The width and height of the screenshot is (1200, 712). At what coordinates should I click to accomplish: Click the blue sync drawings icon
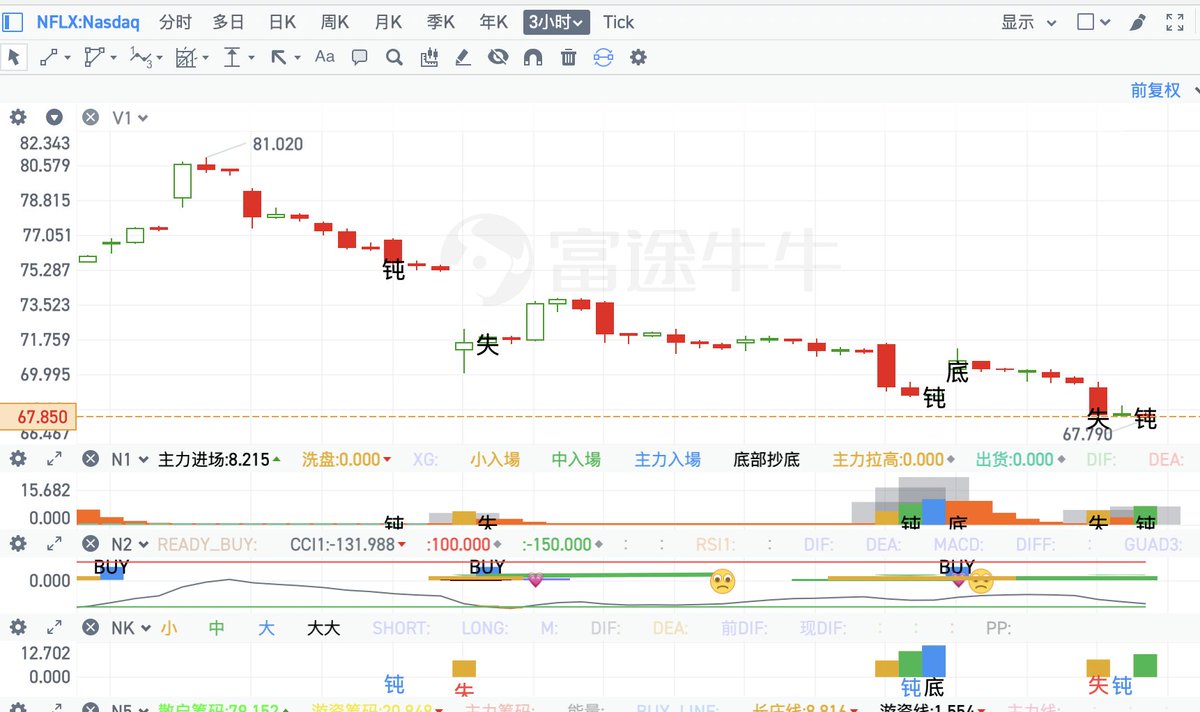click(x=602, y=57)
